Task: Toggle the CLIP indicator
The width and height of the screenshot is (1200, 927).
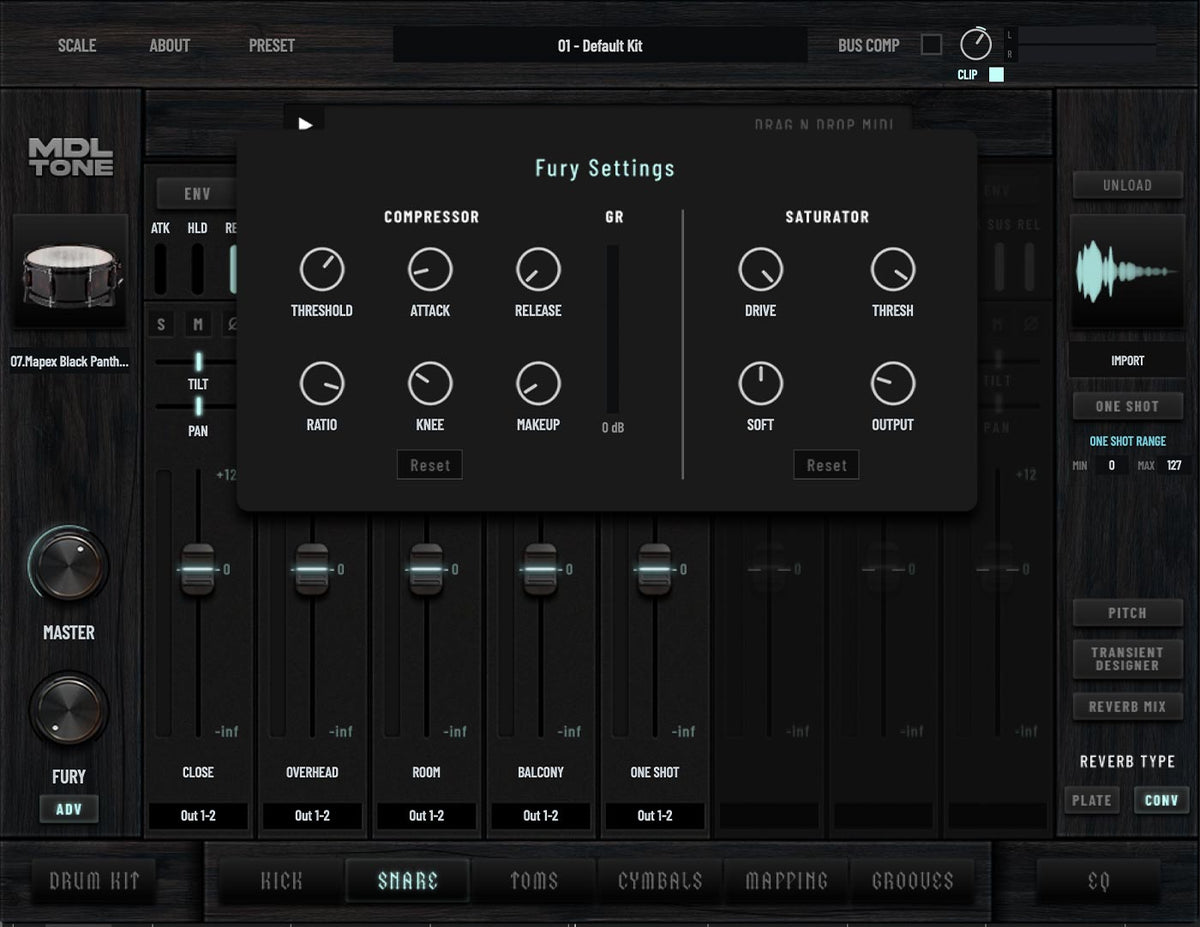Action: pos(996,75)
